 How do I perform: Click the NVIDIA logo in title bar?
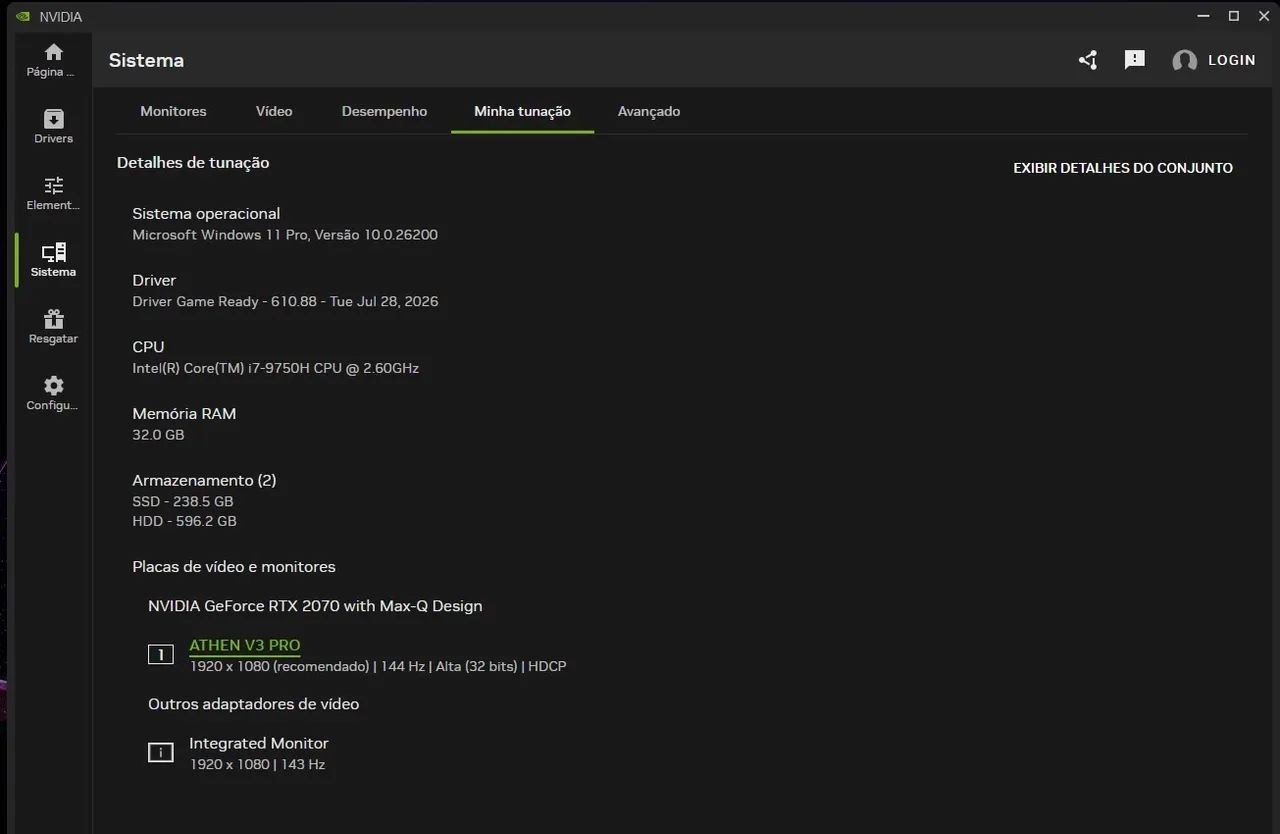(x=24, y=16)
